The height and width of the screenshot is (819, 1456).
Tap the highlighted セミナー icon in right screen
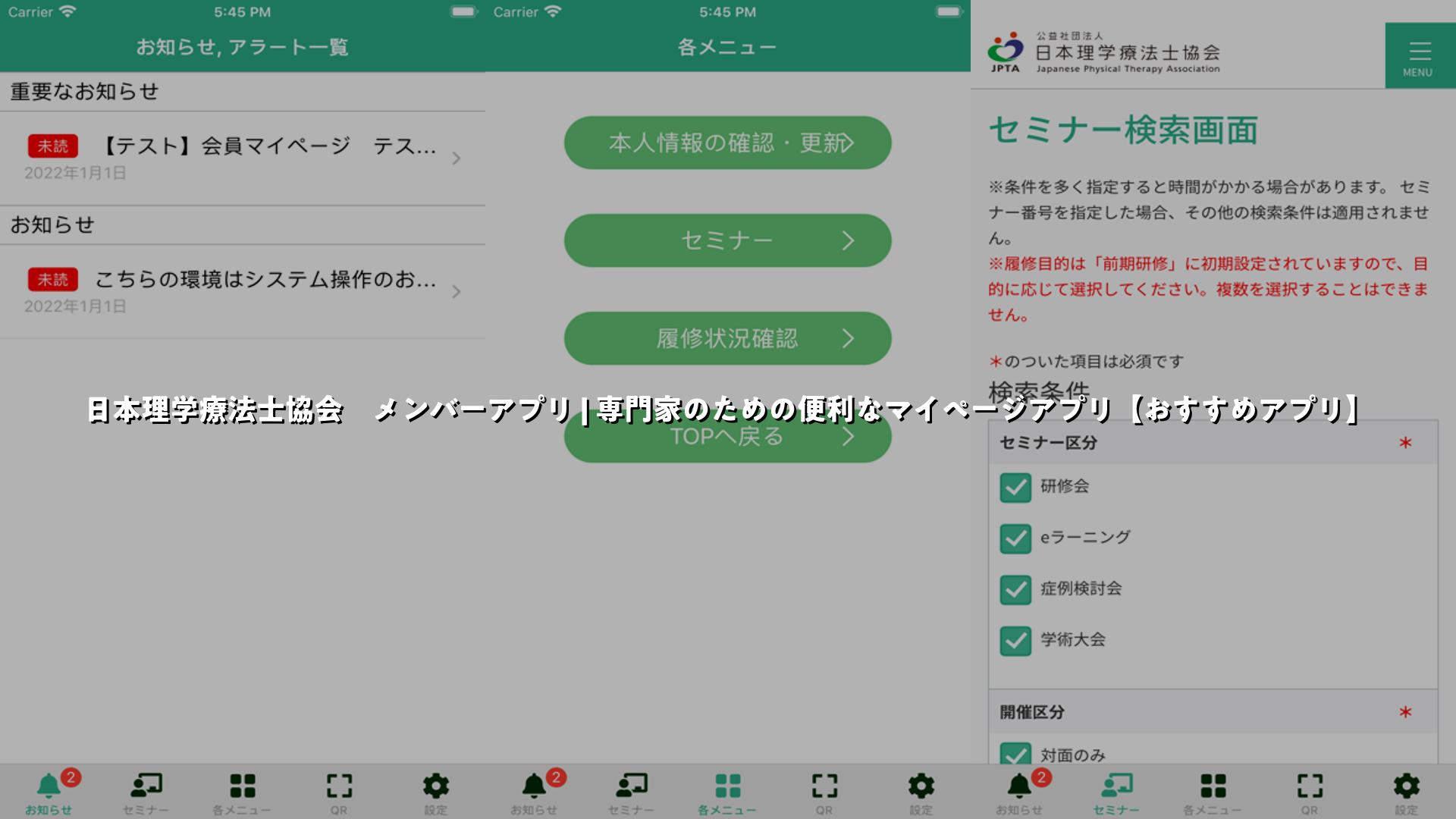(1116, 786)
